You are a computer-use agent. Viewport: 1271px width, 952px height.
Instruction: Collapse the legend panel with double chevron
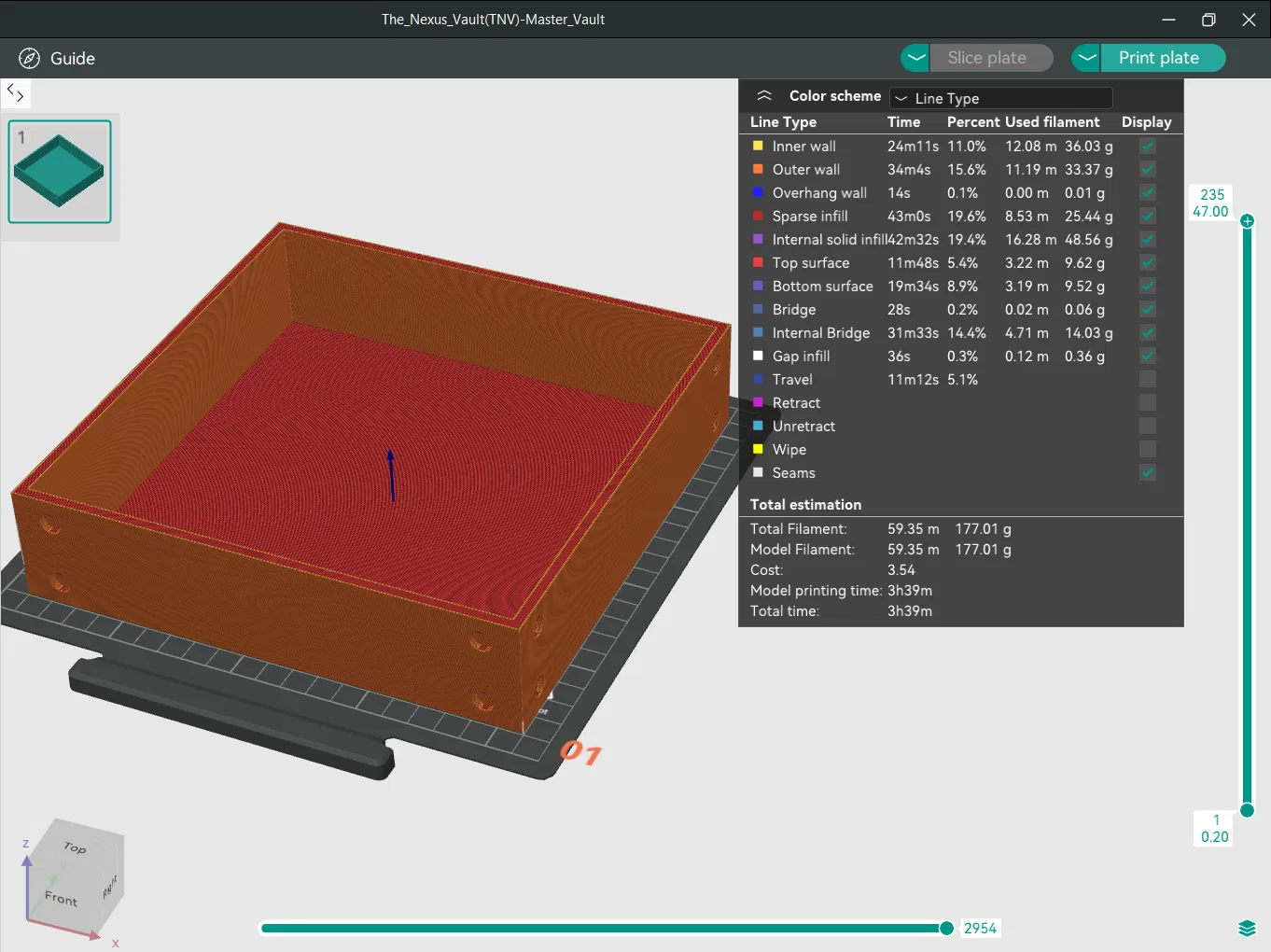(764, 96)
